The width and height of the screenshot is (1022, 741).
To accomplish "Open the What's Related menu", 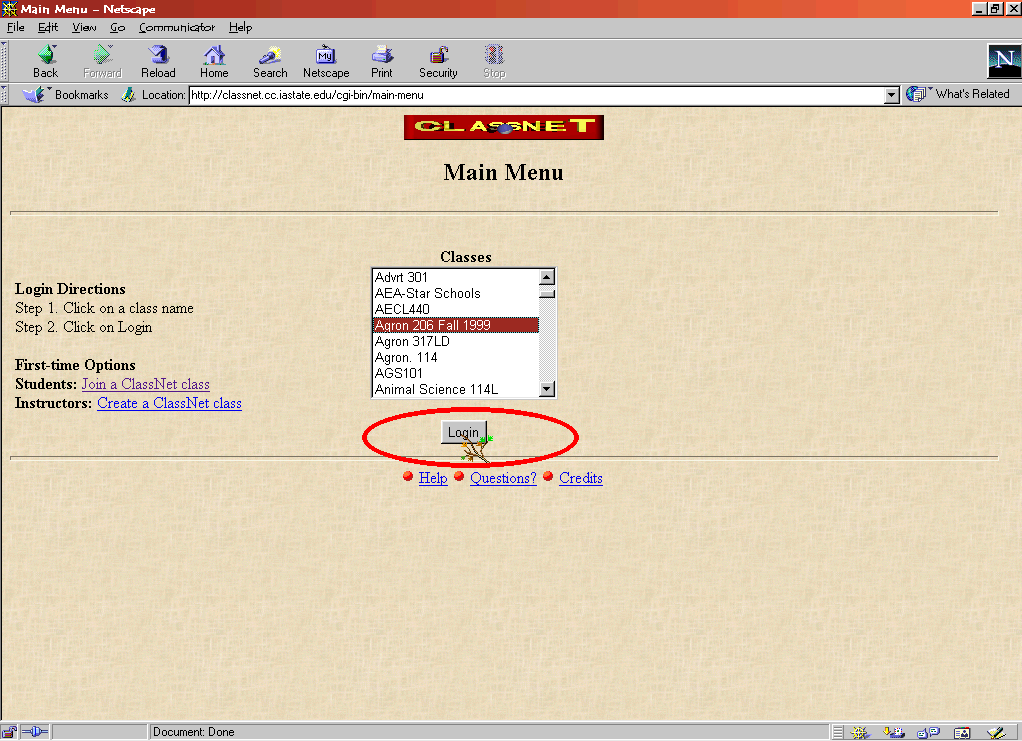I will [x=959, y=94].
